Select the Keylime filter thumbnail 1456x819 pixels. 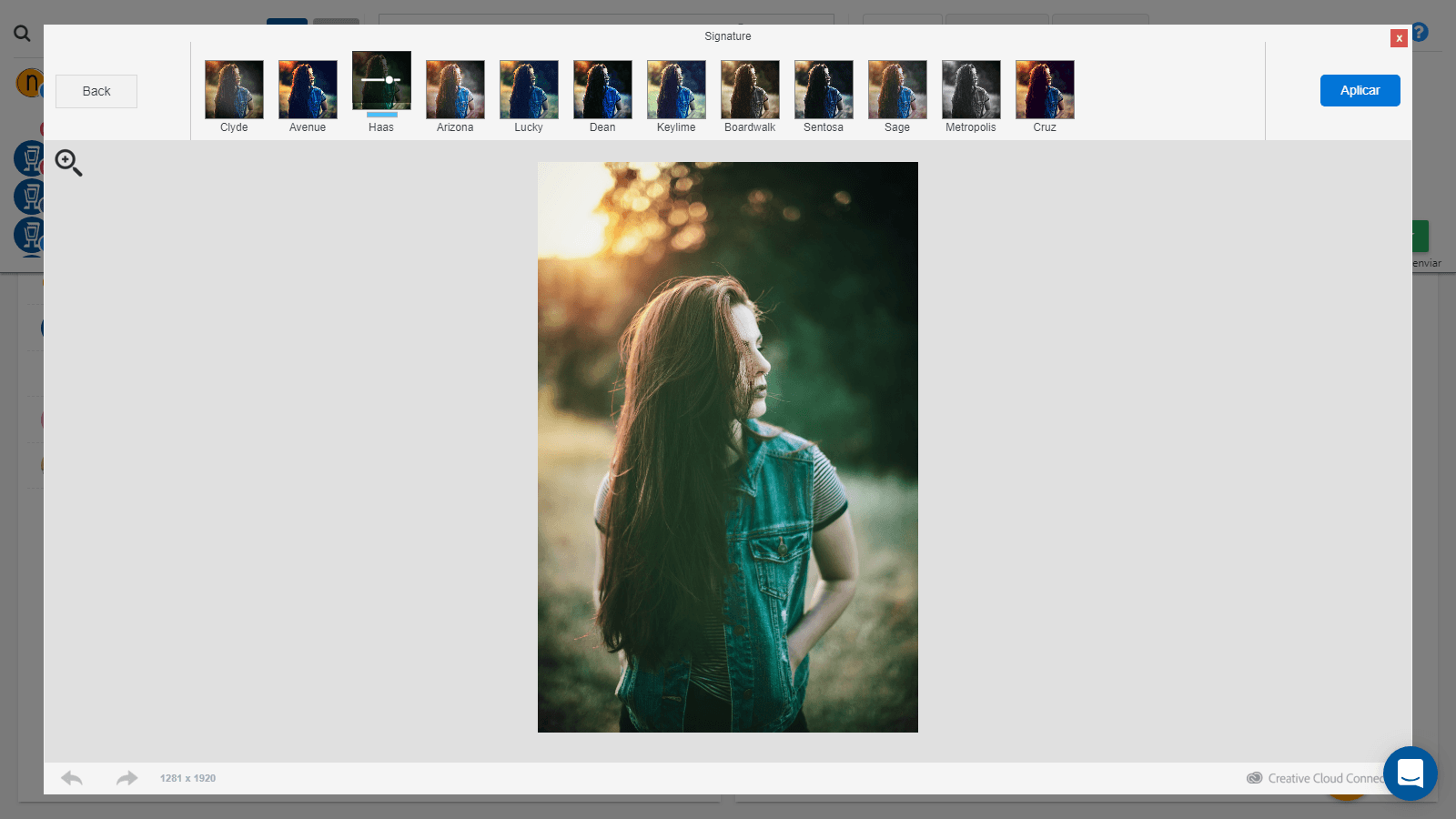pyautogui.click(x=676, y=89)
